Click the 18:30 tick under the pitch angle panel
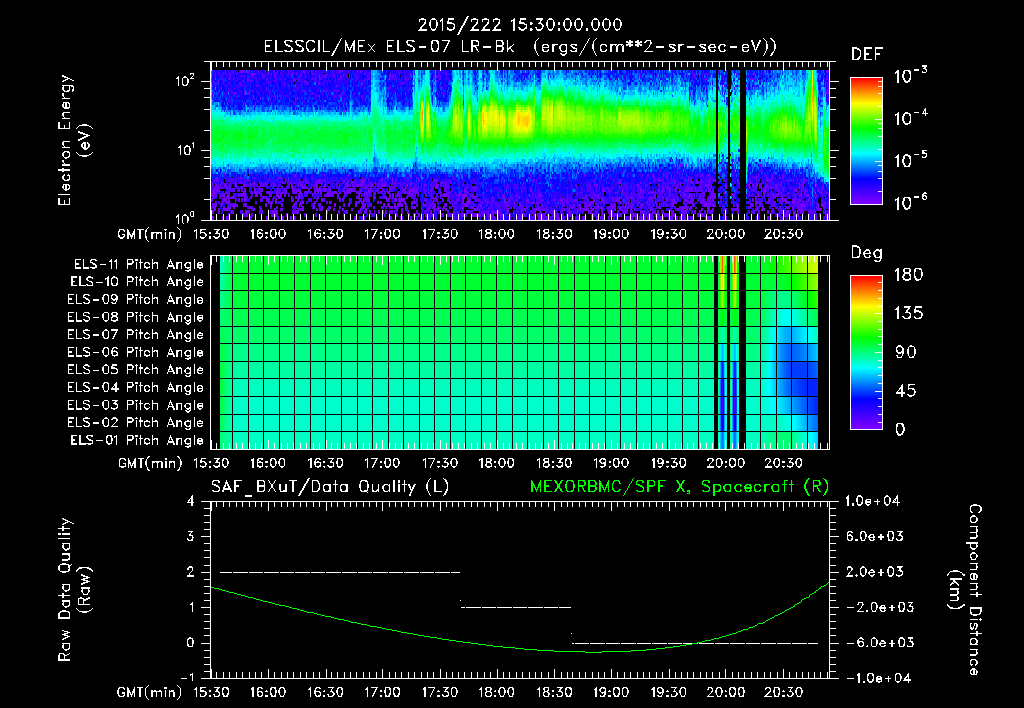The height and width of the screenshot is (708, 1024). 554,463
